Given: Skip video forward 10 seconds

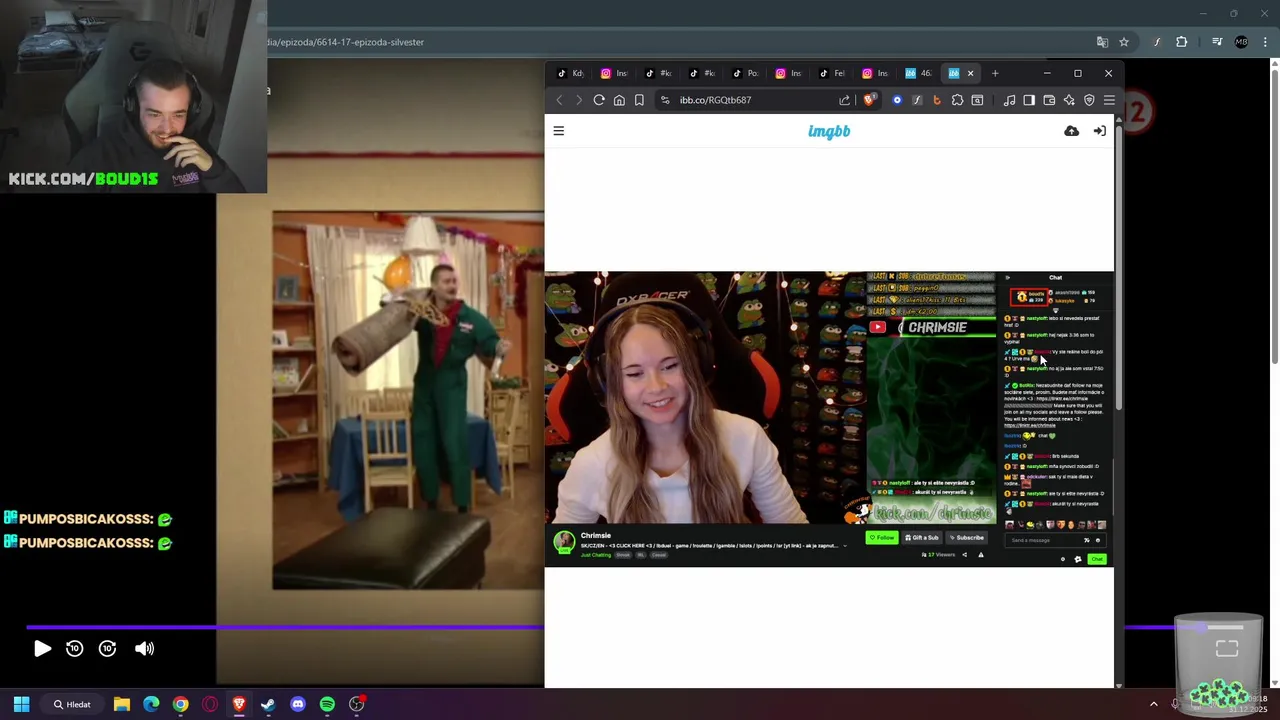Looking at the screenshot, I should tap(108, 649).
